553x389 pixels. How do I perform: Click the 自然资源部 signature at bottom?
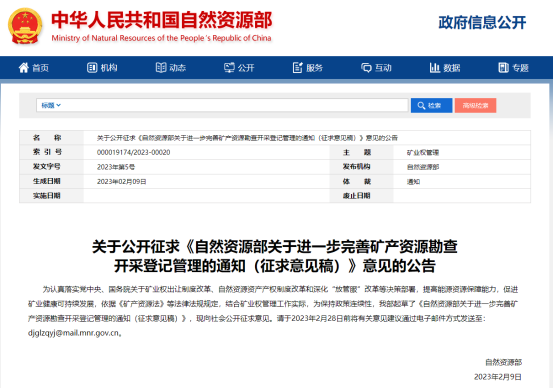(x=503, y=362)
